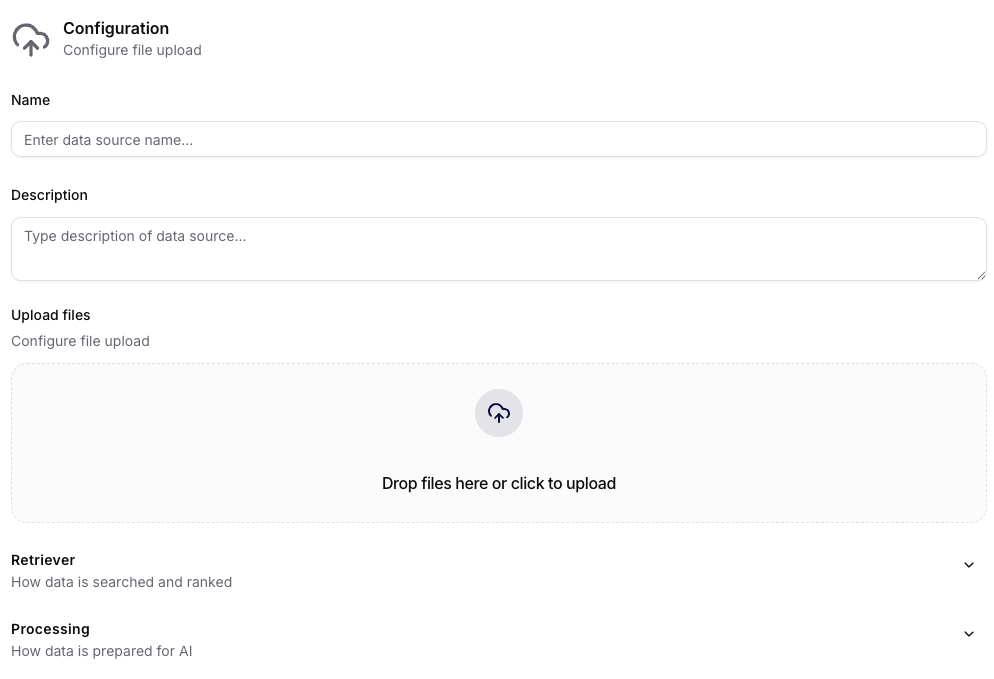Select the 'Configuration' heading text
994x679 pixels.
click(x=116, y=28)
